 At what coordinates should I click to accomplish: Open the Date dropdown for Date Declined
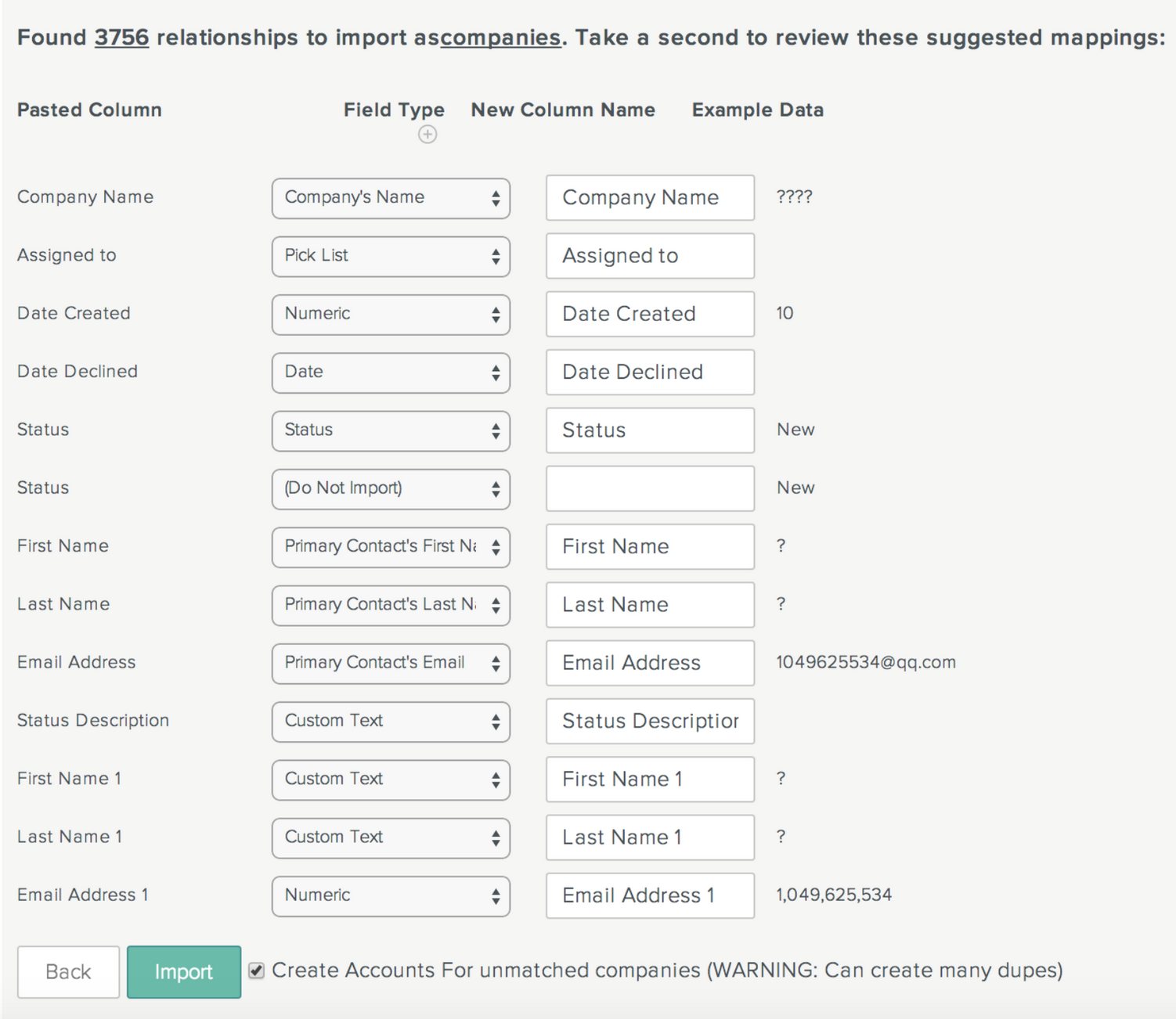pyautogui.click(x=391, y=373)
